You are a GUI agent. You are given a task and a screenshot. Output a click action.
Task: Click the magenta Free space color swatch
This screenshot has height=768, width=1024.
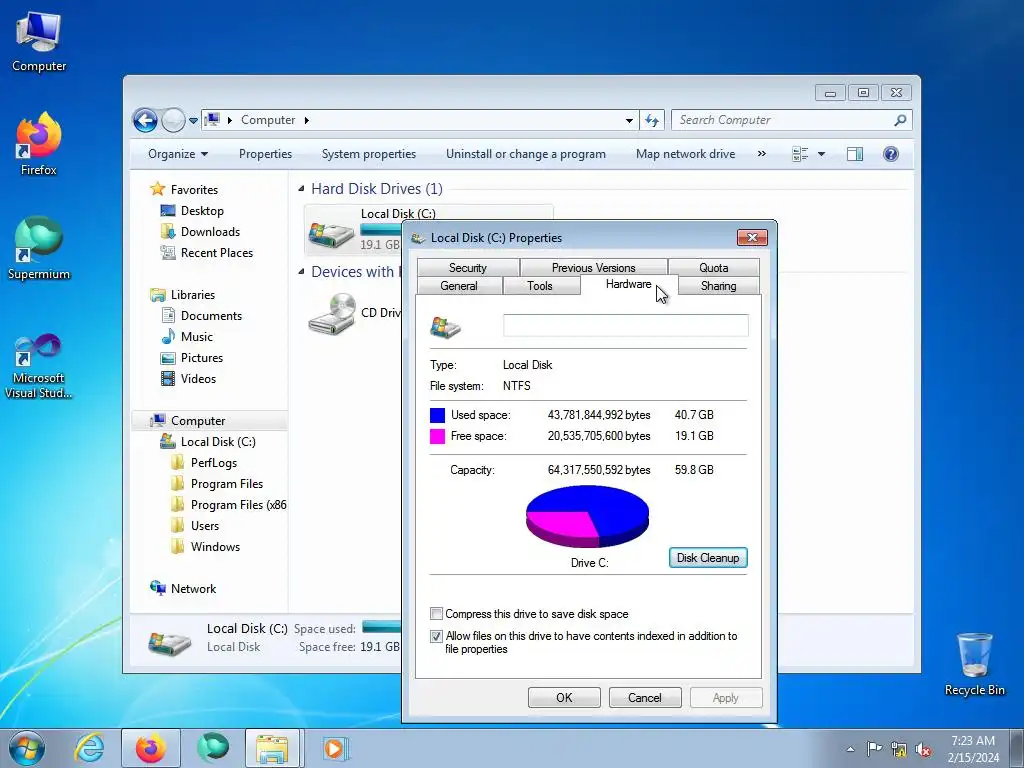pos(438,436)
